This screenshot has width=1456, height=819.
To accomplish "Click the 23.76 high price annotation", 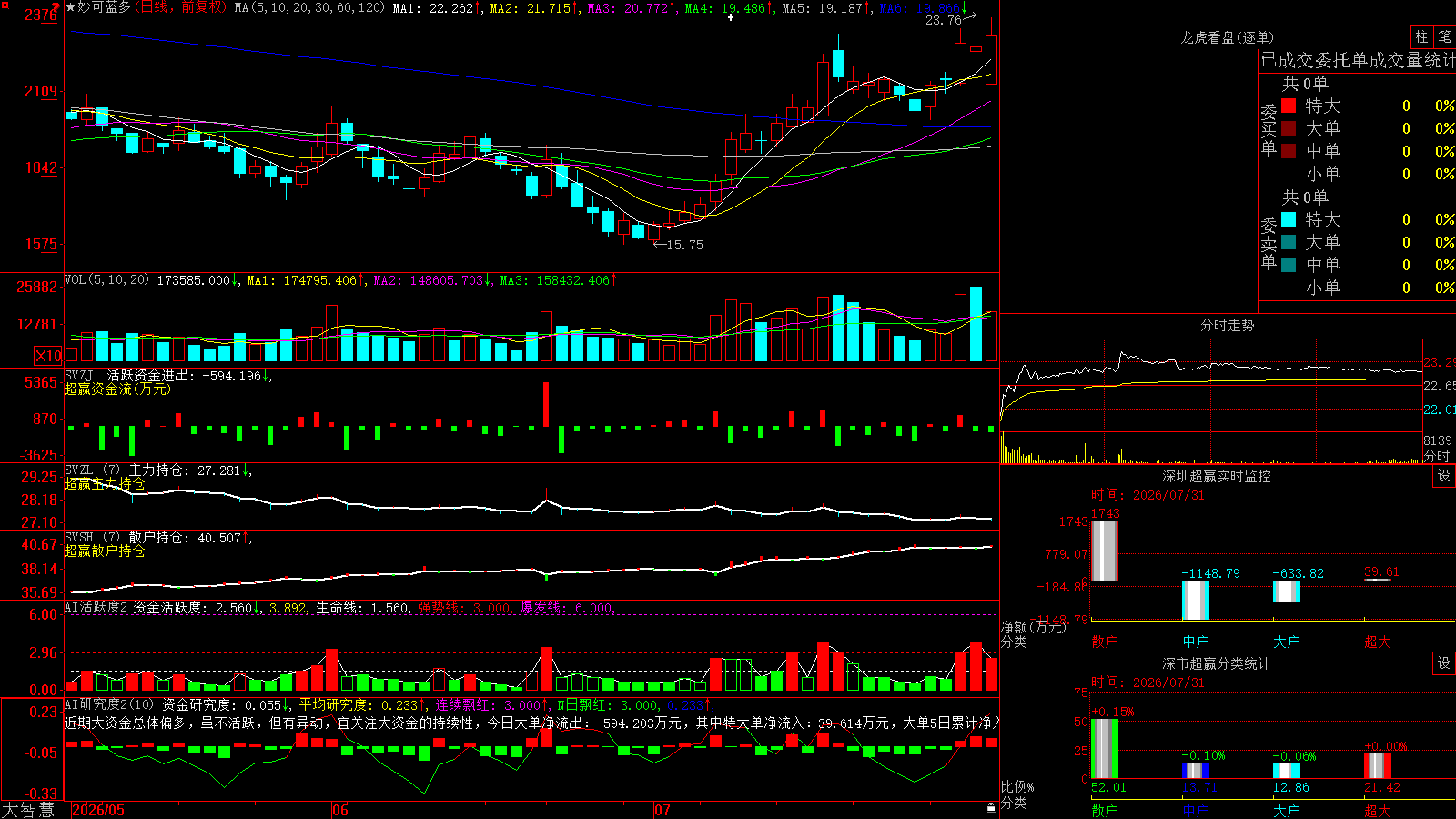I will tap(943, 20).
